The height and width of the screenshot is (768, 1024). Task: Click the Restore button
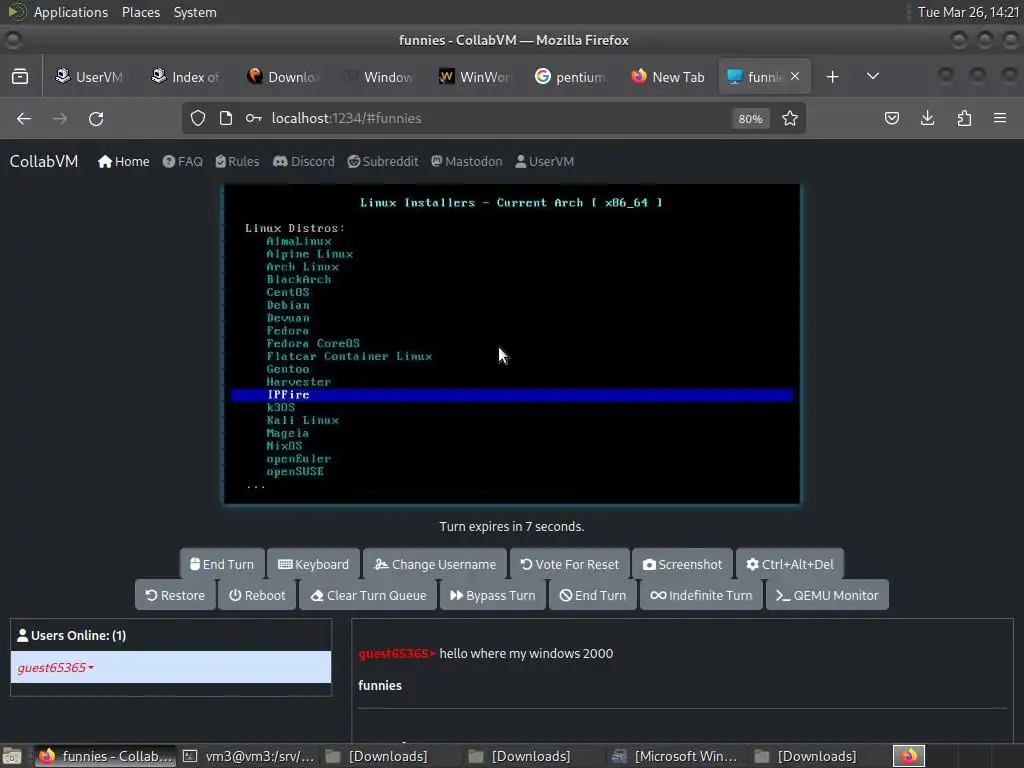click(x=175, y=595)
